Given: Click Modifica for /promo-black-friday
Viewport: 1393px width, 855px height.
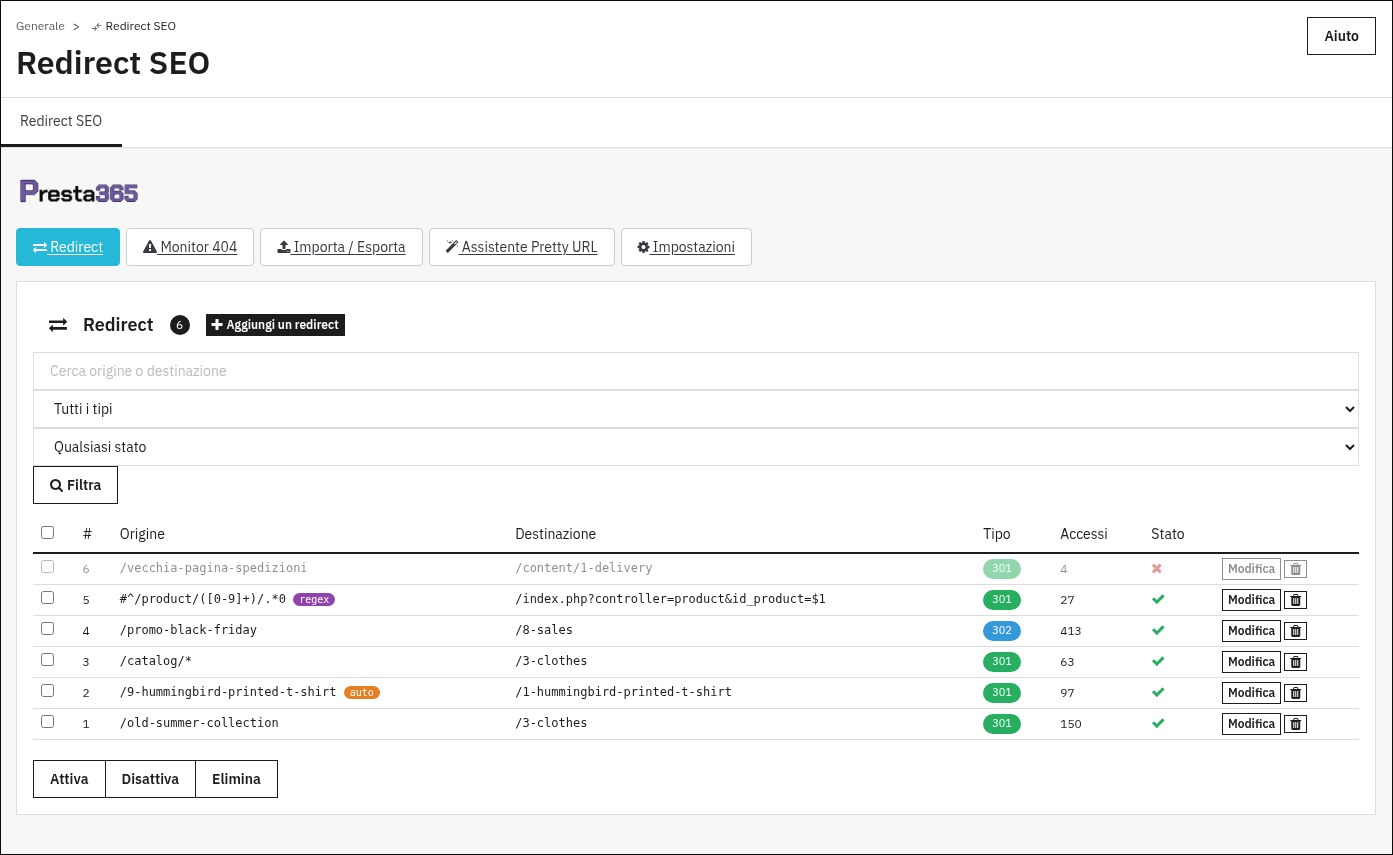Looking at the screenshot, I should click(1251, 631).
